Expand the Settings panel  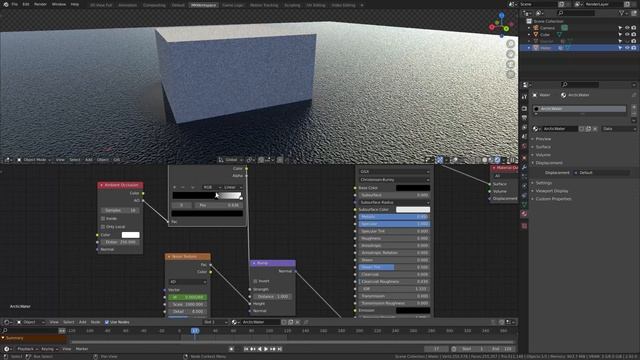pos(544,183)
